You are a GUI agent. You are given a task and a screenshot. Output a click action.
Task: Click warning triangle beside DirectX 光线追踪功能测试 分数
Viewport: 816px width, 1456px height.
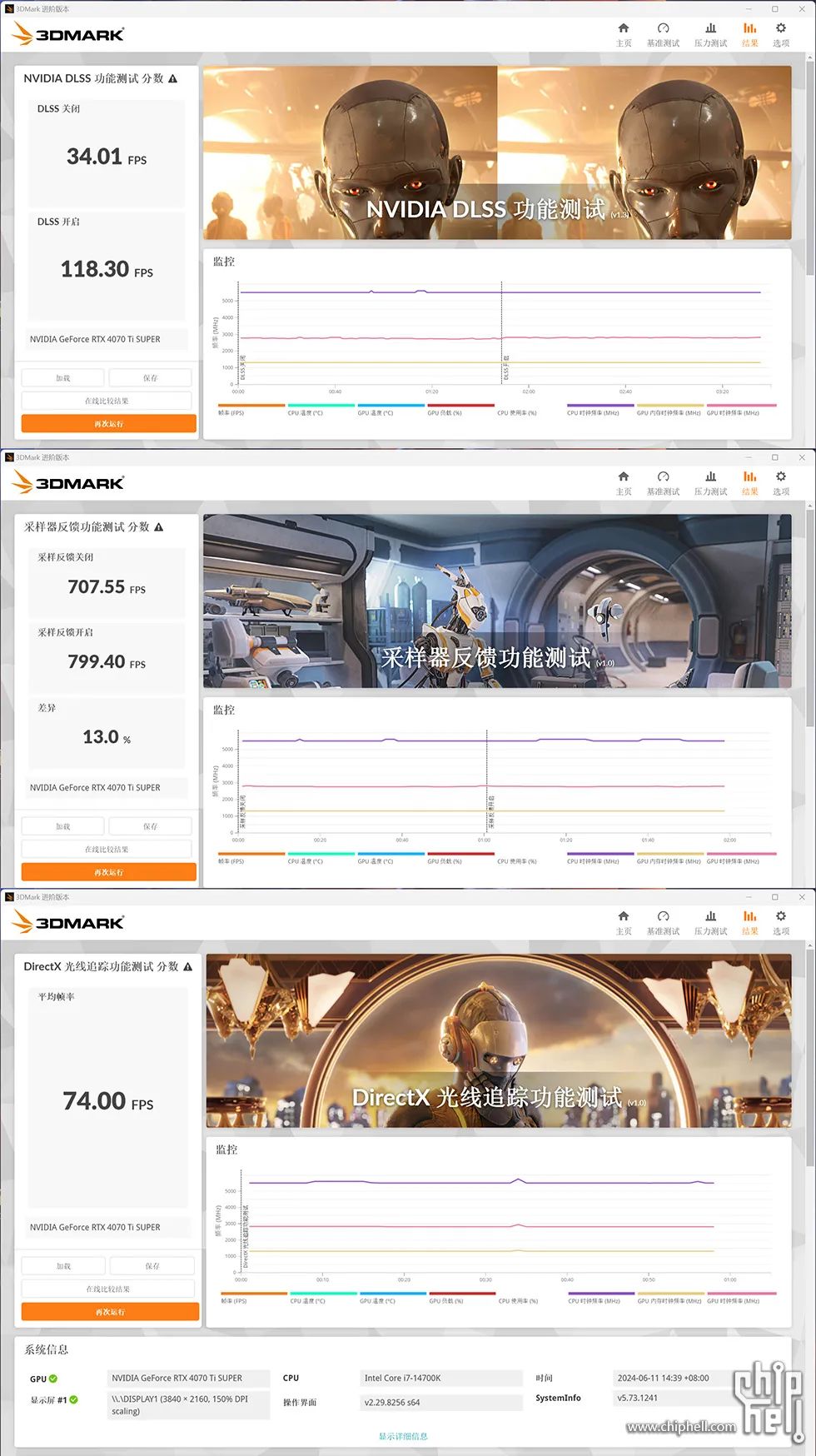coord(188,967)
